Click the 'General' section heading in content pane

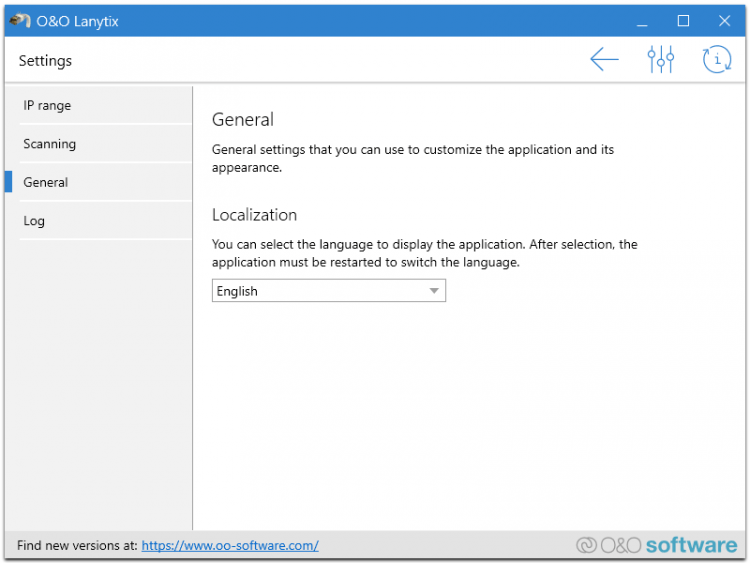243,120
